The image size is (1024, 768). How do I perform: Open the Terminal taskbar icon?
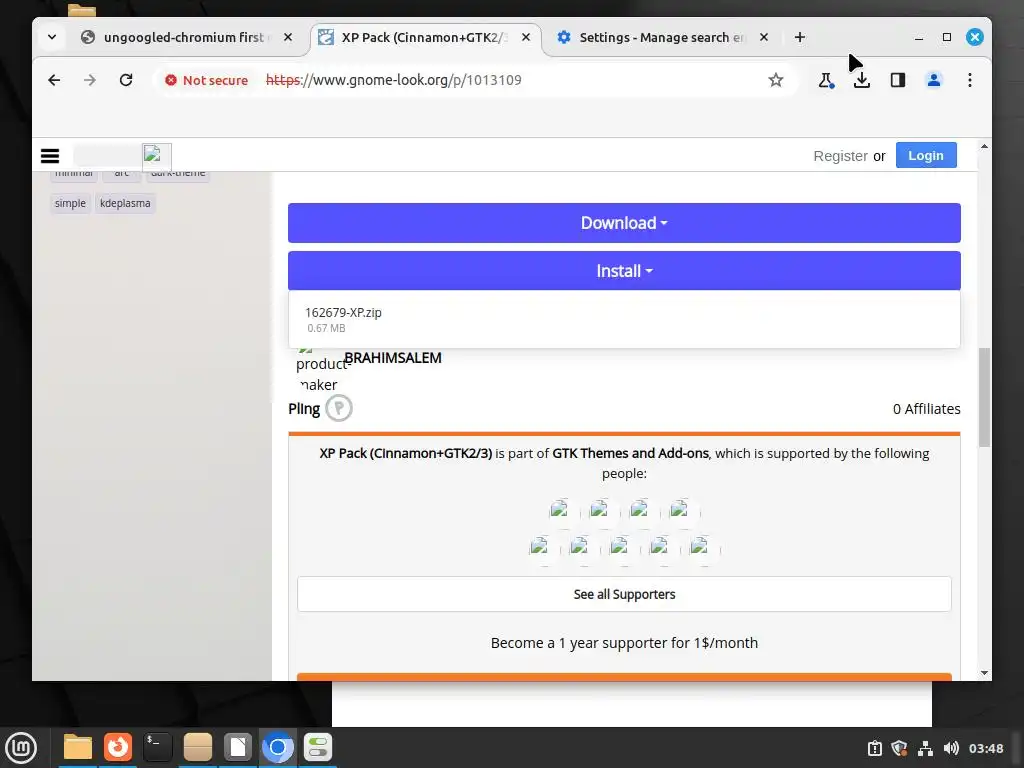tap(158, 747)
